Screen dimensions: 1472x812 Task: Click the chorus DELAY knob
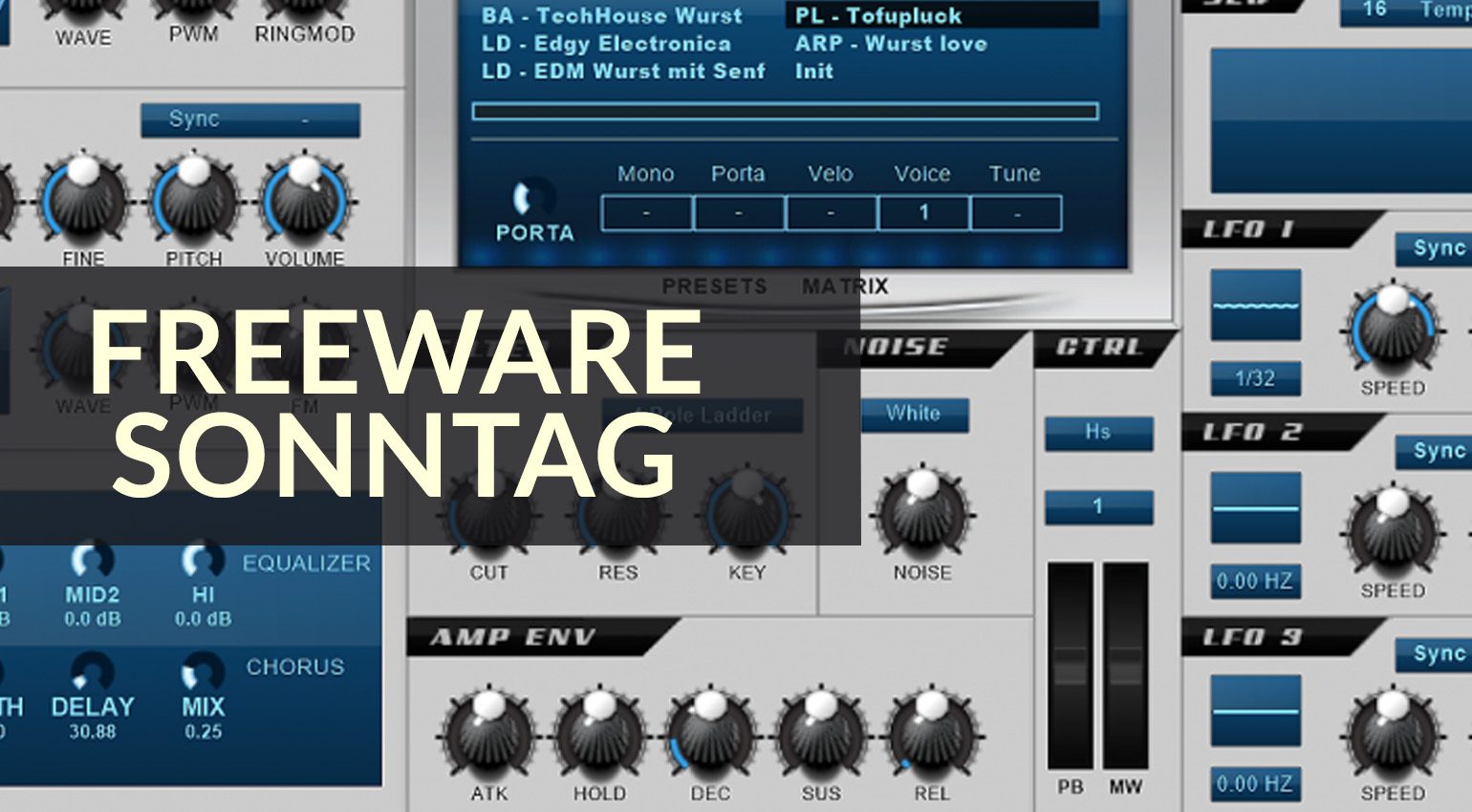click(x=92, y=670)
